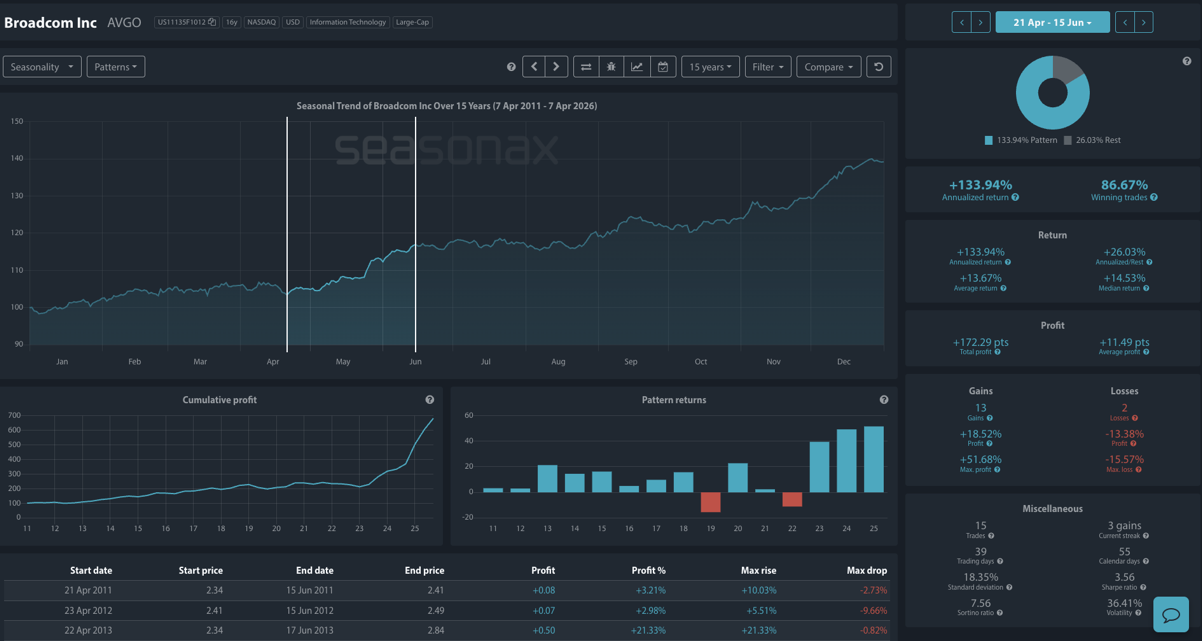The image size is (1202, 641).
Task: Click the line chart icon in toolbar
Action: (x=637, y=67)
